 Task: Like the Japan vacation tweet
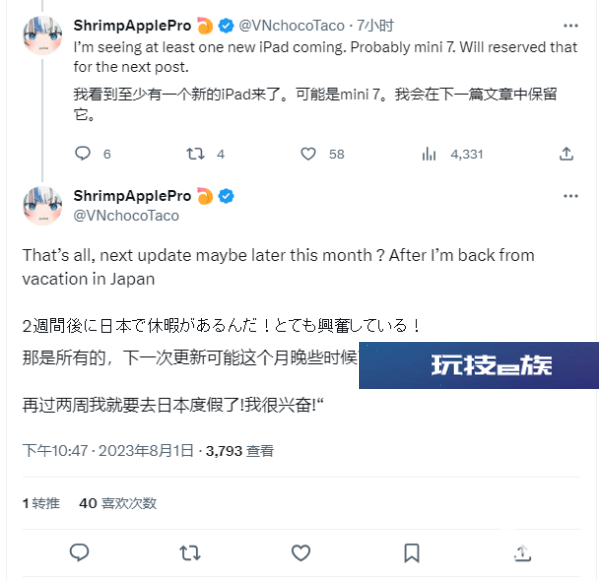[x=301, y=553]
